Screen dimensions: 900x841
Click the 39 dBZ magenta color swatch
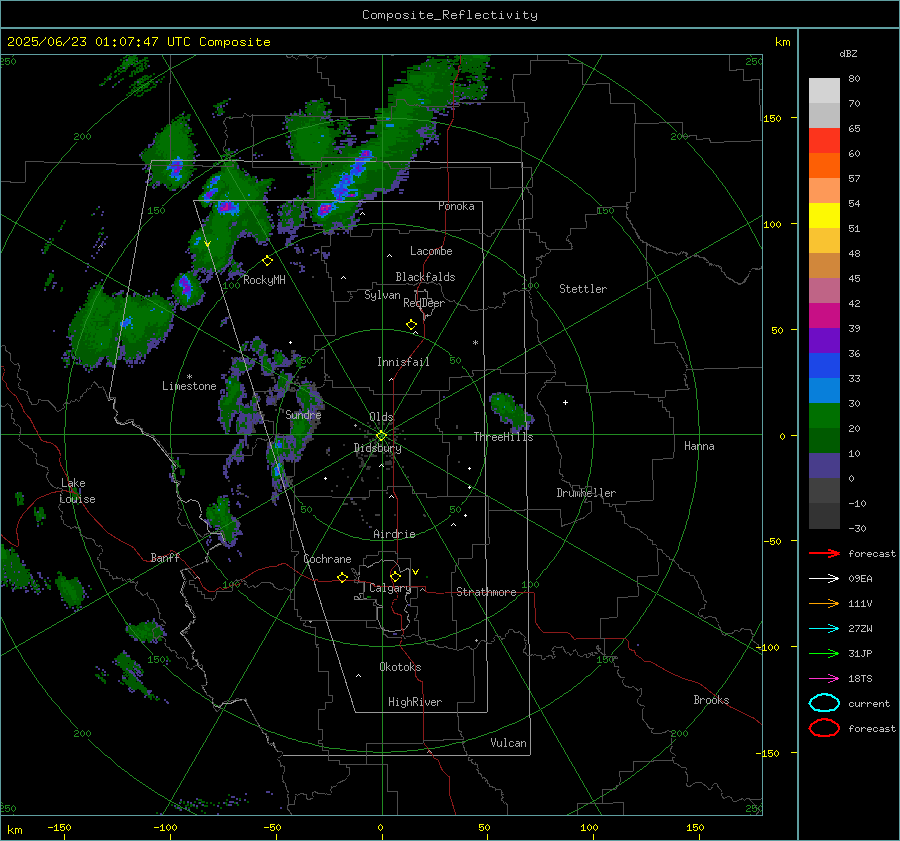click(x=824, y=316)
